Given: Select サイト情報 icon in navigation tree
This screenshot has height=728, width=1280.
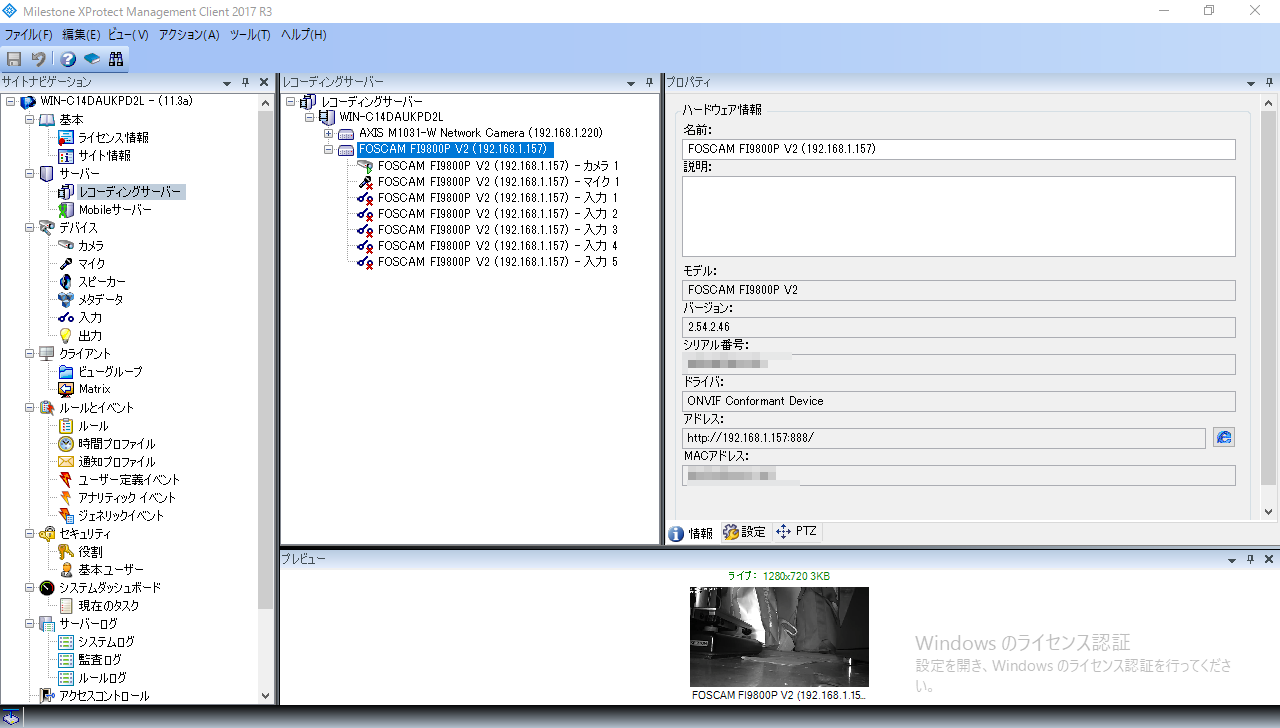Looking at the screenshot, I should click(66, 156).
